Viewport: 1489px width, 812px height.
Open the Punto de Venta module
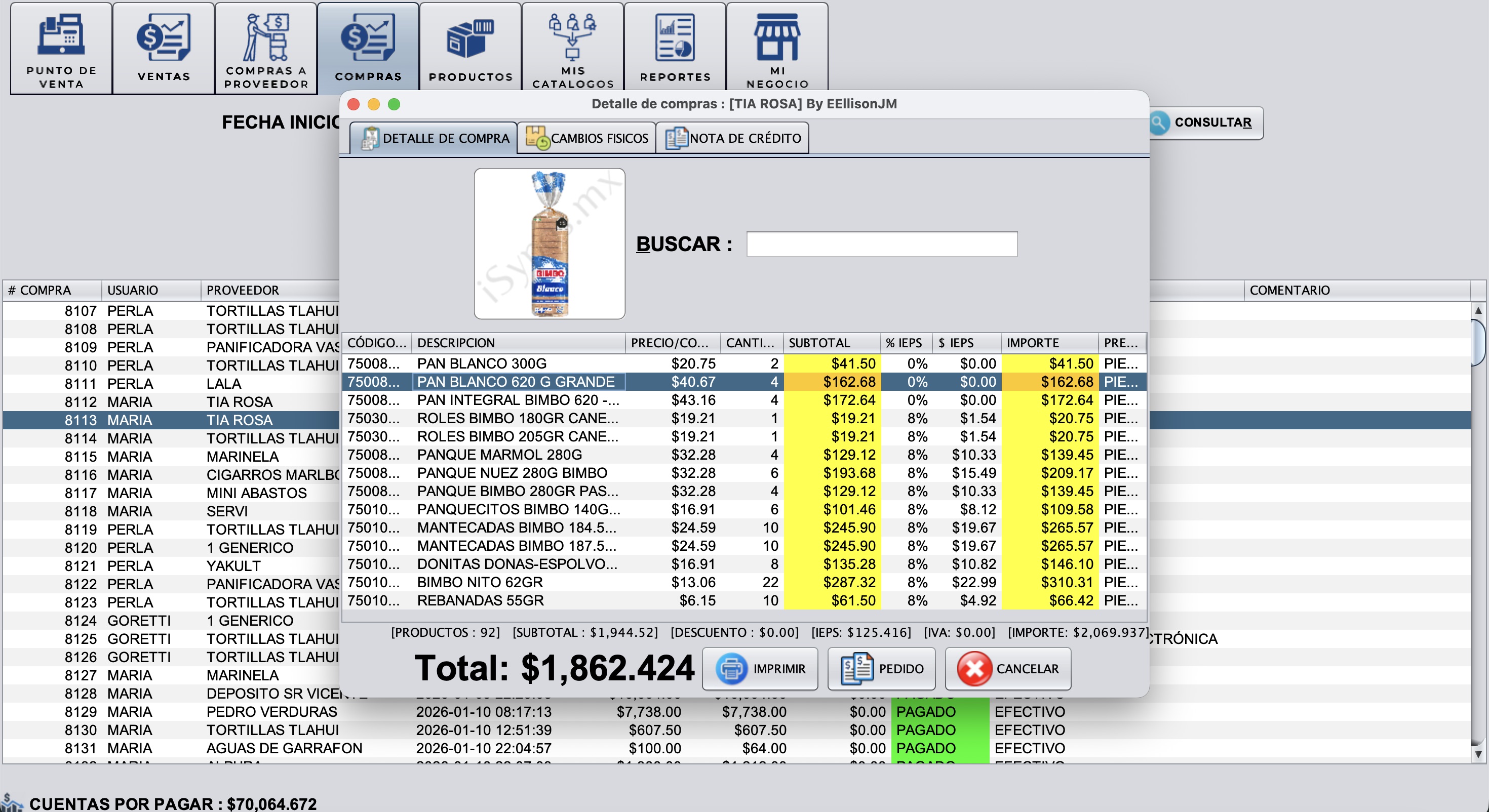click(x=61, y=49)
